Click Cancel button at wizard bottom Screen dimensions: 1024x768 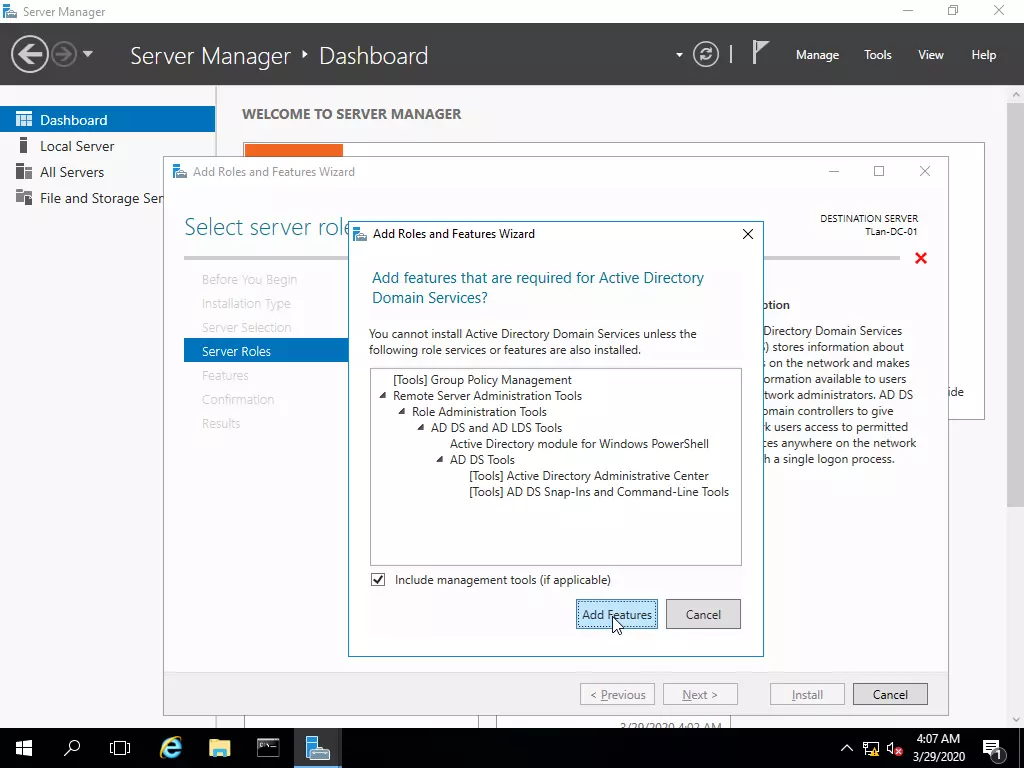tap(890, 694)
